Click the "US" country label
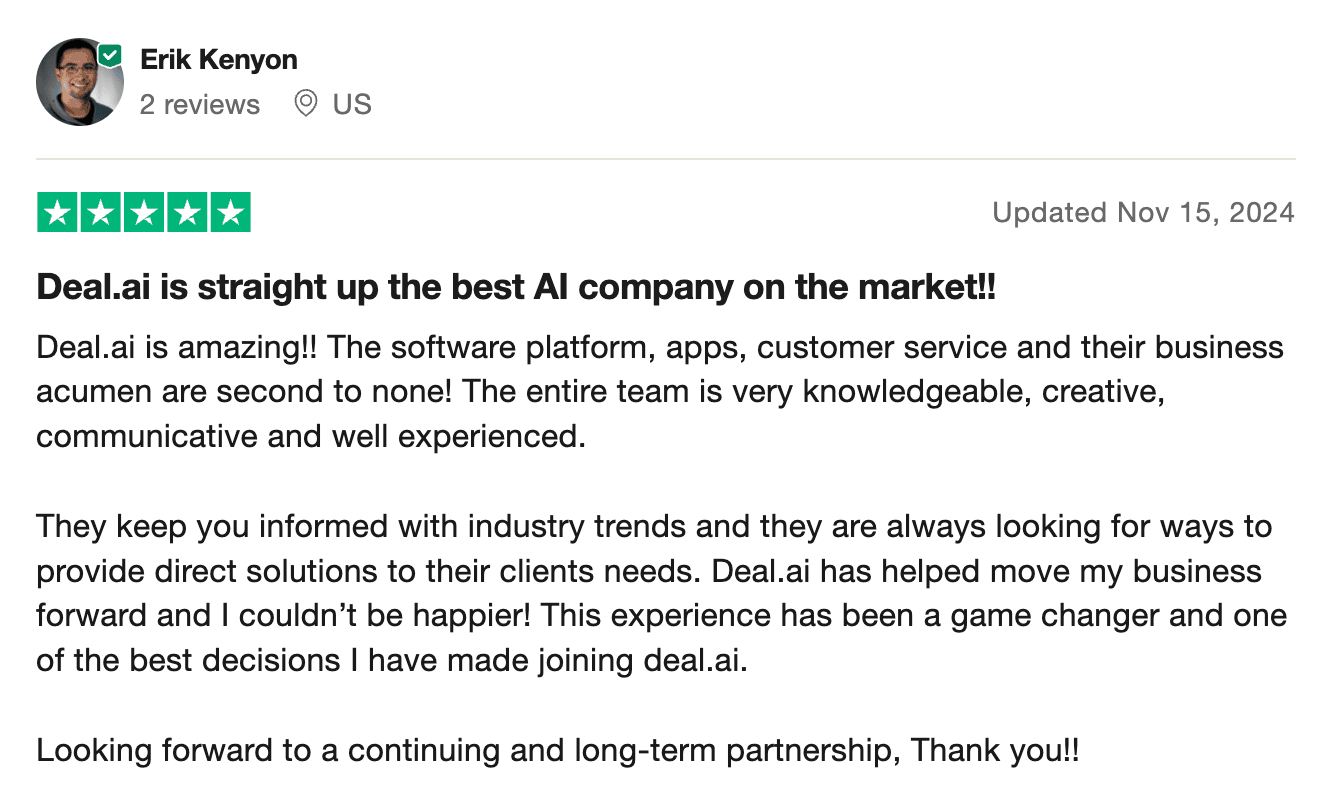This screenshot has width=1336, height=794. (352, 104)
